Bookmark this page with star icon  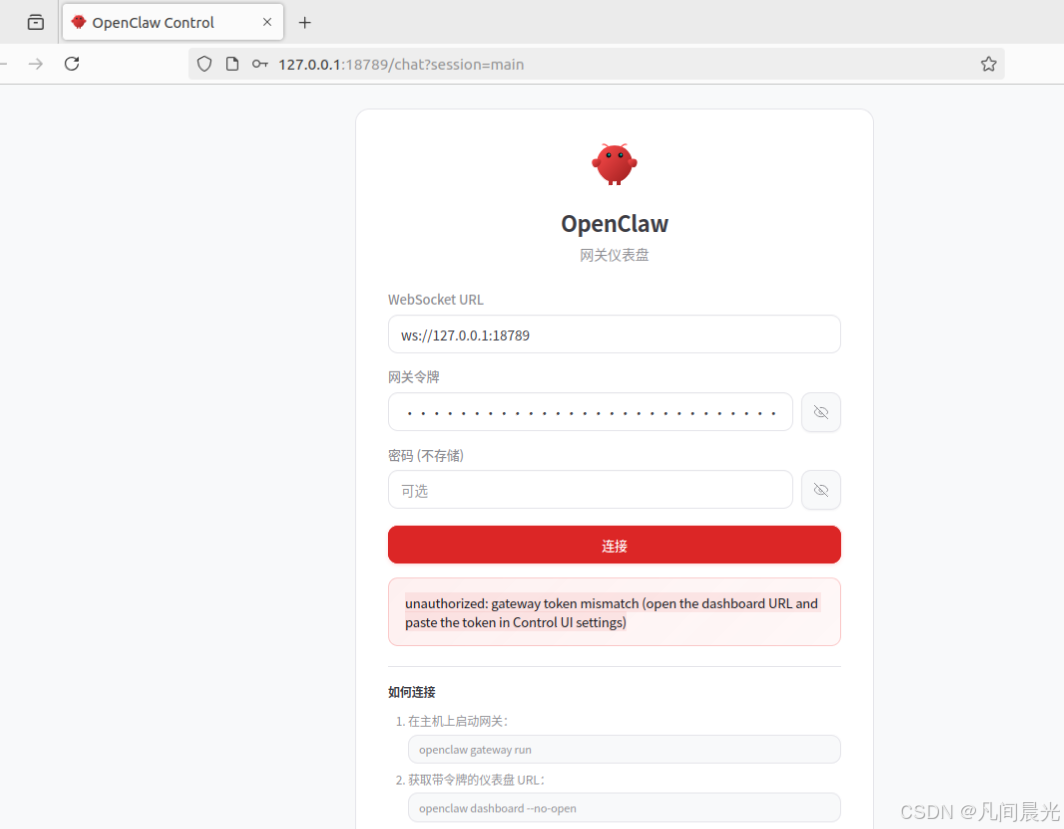(988, 64)
